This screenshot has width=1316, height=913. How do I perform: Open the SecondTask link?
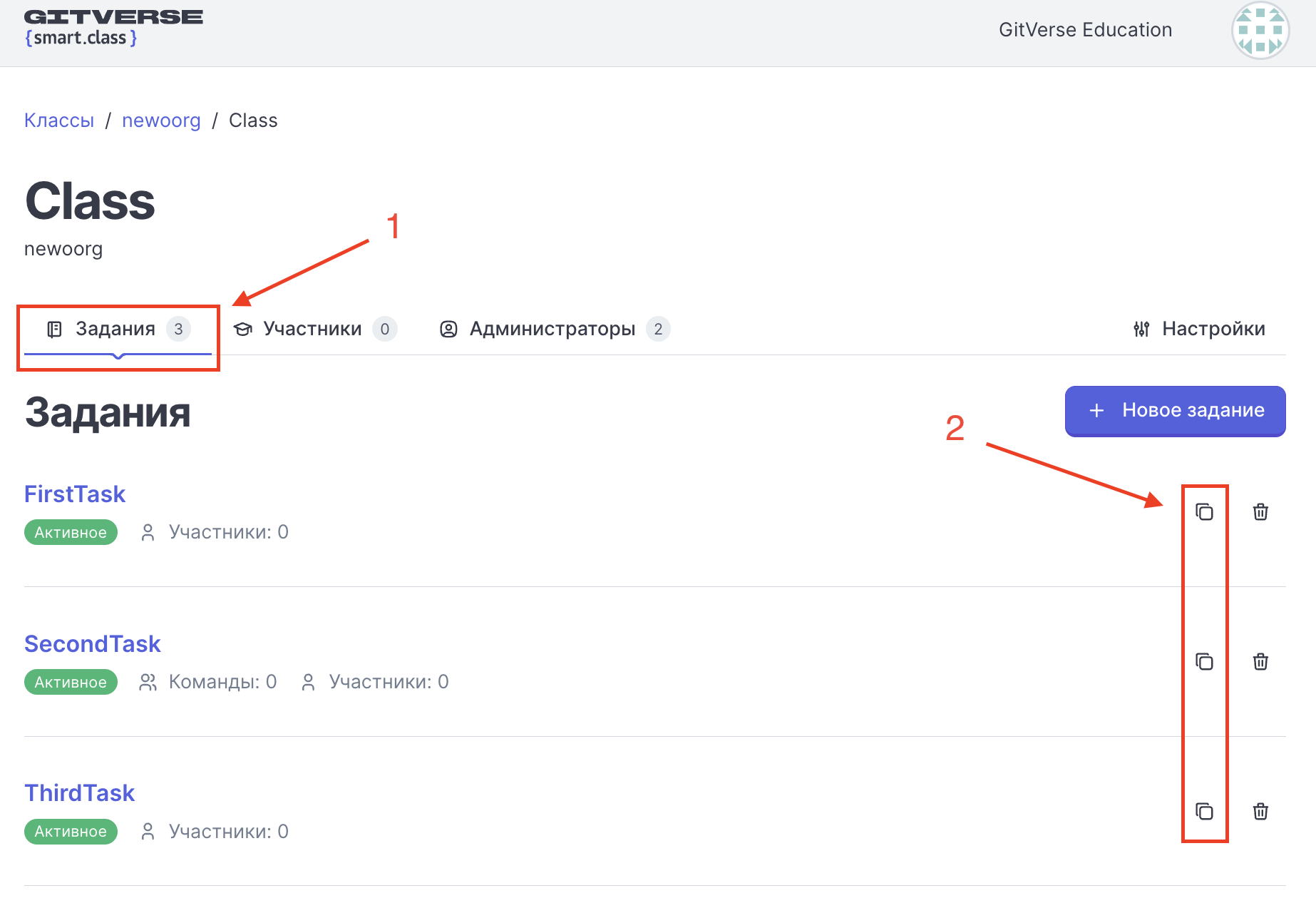click(93, 643)
